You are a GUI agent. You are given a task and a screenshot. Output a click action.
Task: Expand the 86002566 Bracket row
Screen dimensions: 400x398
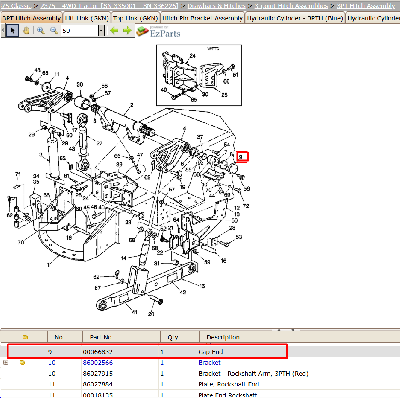pos(5,362)
